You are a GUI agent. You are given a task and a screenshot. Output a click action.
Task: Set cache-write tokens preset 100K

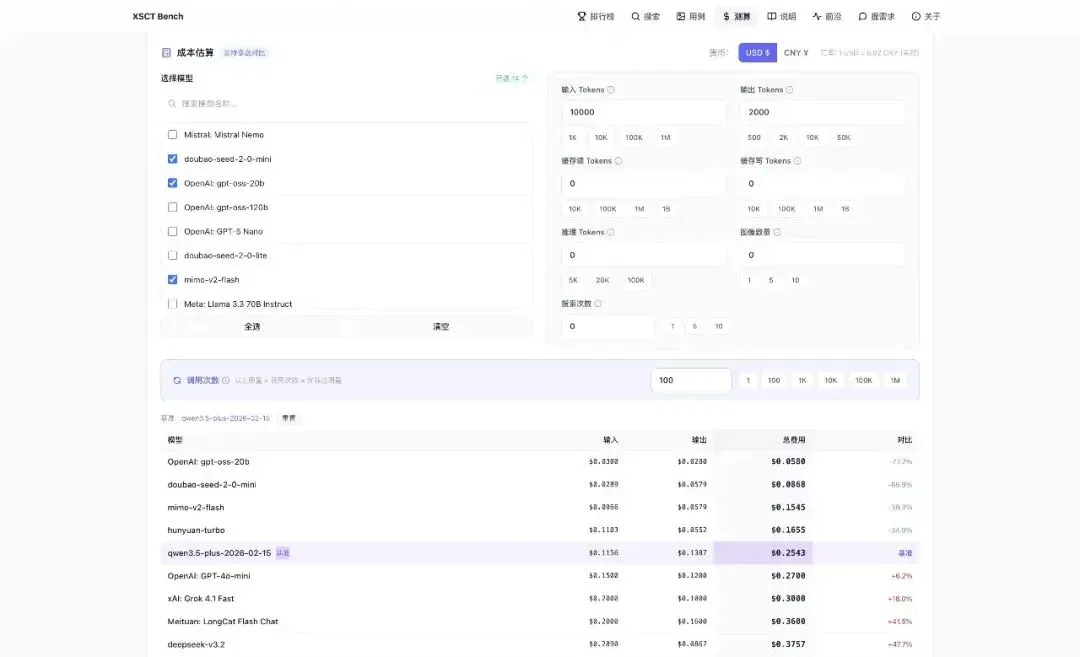click(787, 209)
